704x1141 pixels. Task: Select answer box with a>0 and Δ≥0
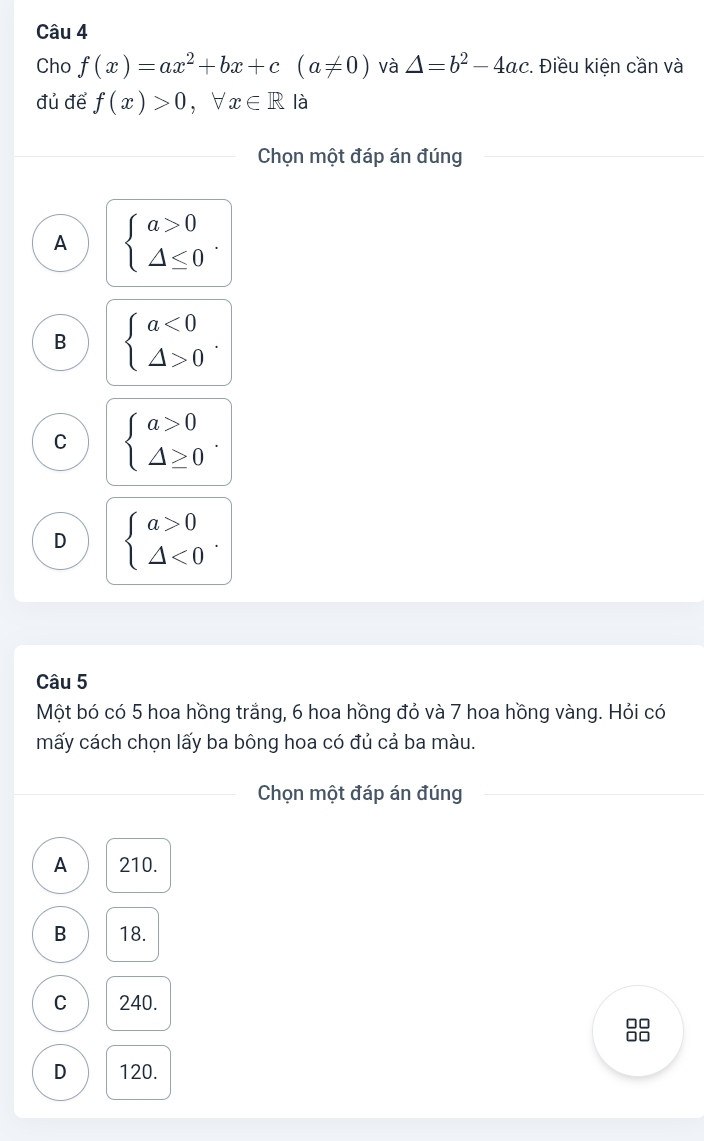click(x=169, y=441)
